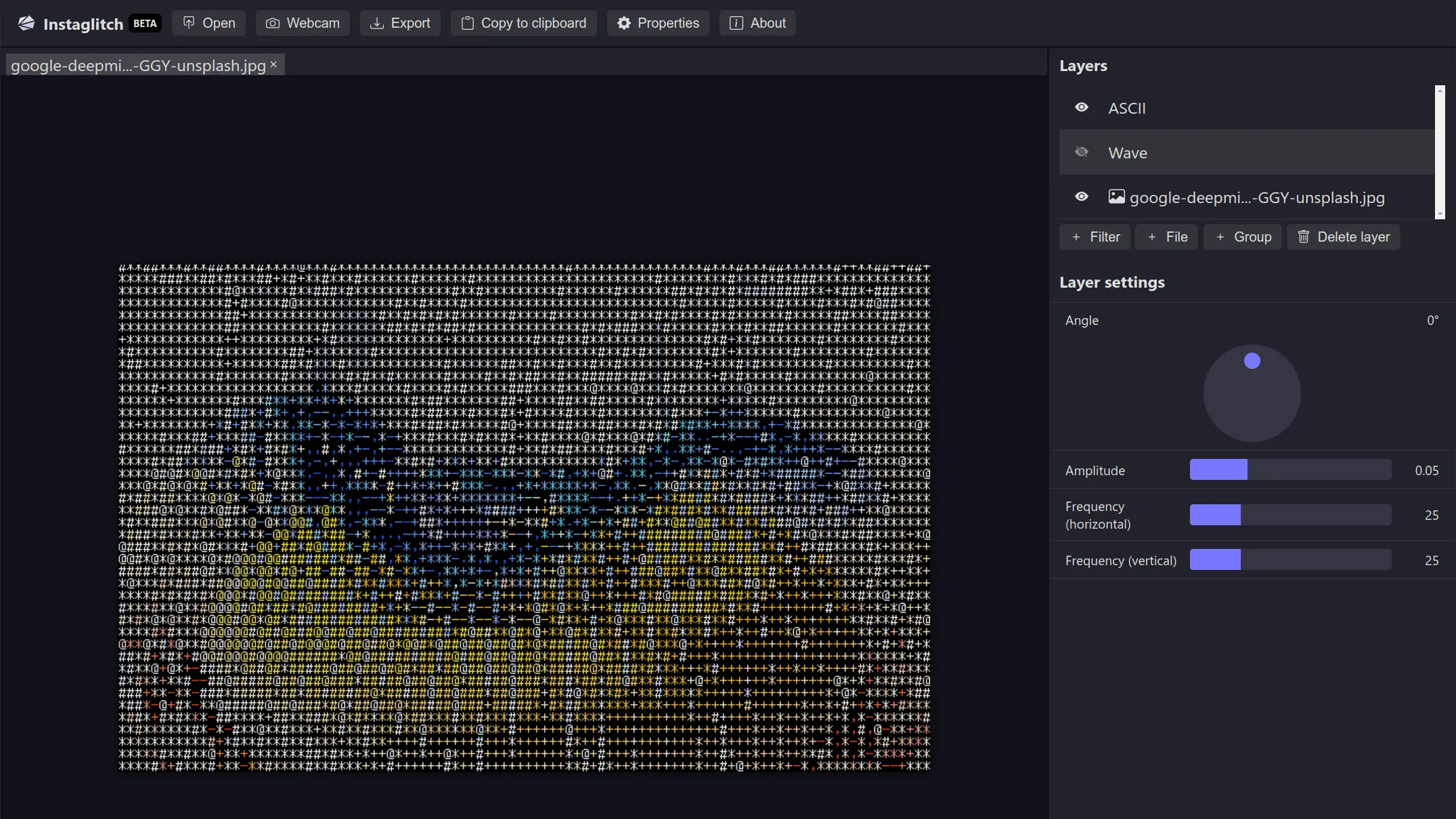Click the Copy to clipboard icon
Image resolution: width=1456 pixels, height=819 pixels.
click(467, 22)
